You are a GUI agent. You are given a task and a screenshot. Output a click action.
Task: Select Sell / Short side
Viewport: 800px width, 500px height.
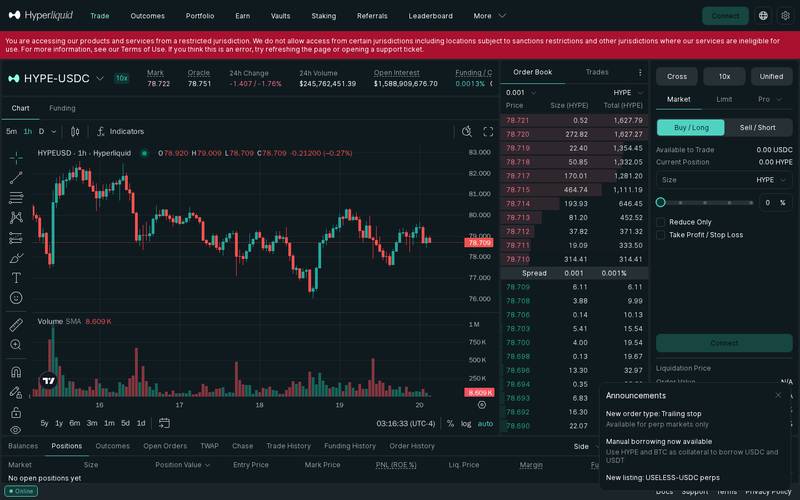pyautogui.click(x=758, y=128)
